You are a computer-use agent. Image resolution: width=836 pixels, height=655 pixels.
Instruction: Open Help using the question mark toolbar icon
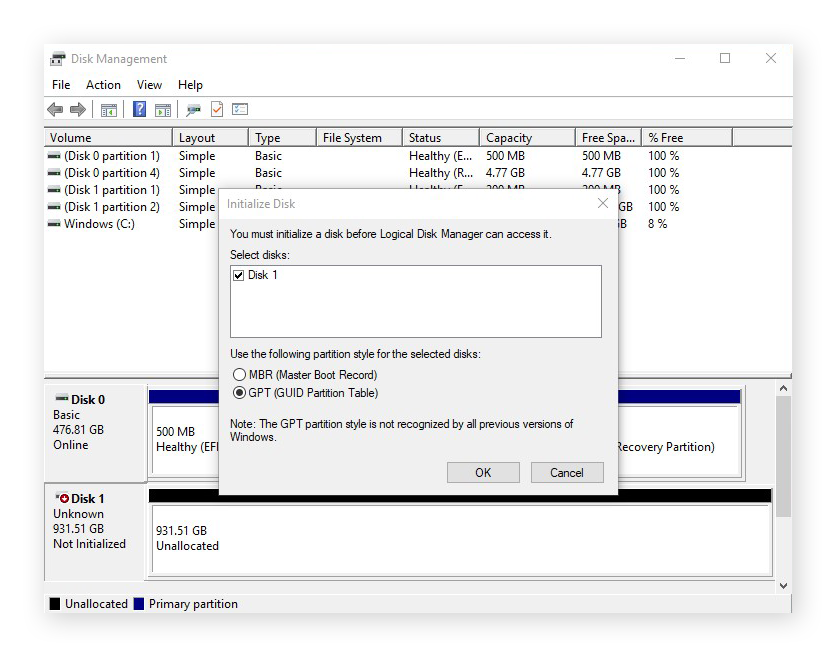[138, 109]
